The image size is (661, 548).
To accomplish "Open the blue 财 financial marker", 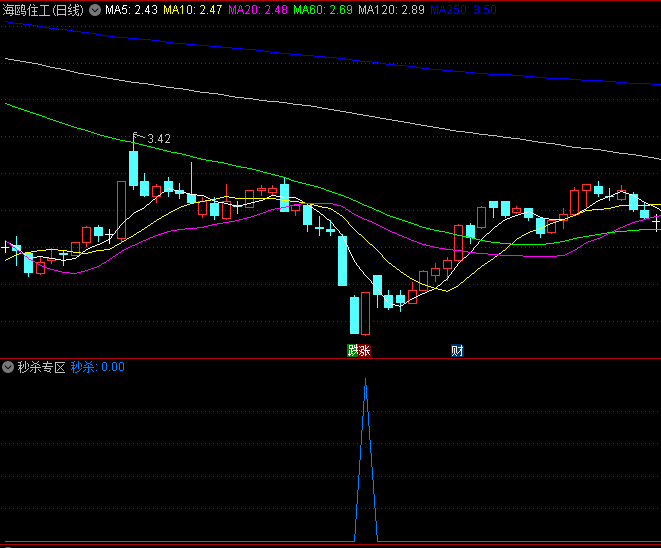I will [x=457, y=350].
